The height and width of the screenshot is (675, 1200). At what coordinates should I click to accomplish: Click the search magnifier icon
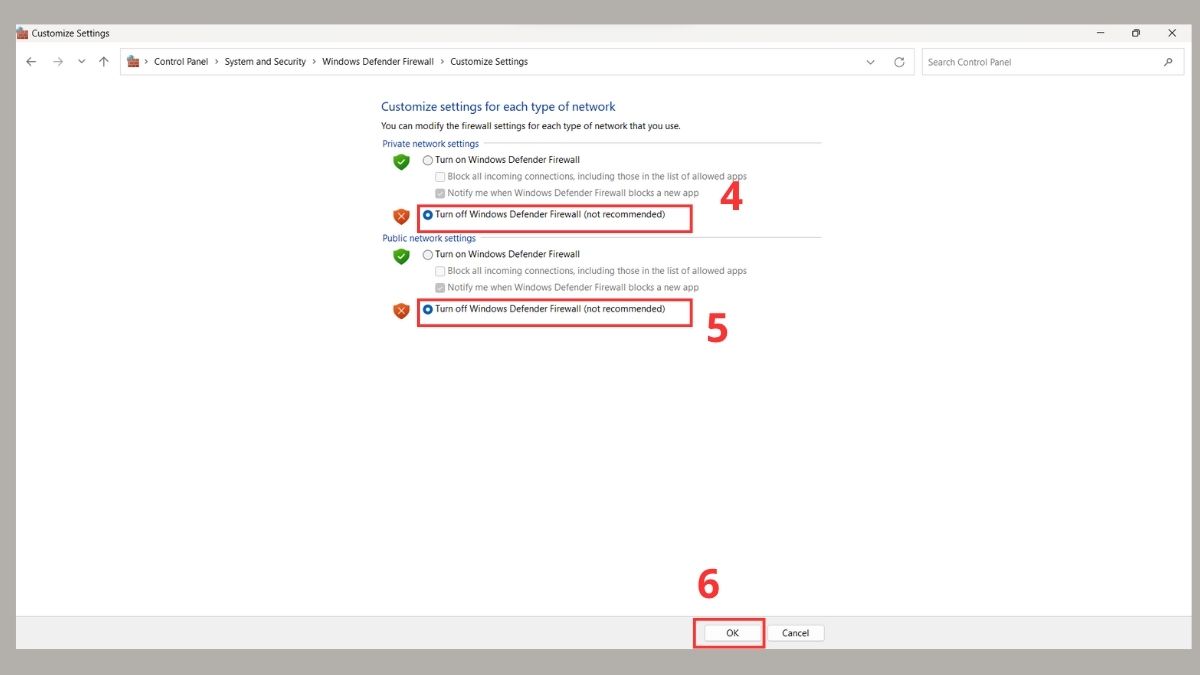click(1168, 62)
